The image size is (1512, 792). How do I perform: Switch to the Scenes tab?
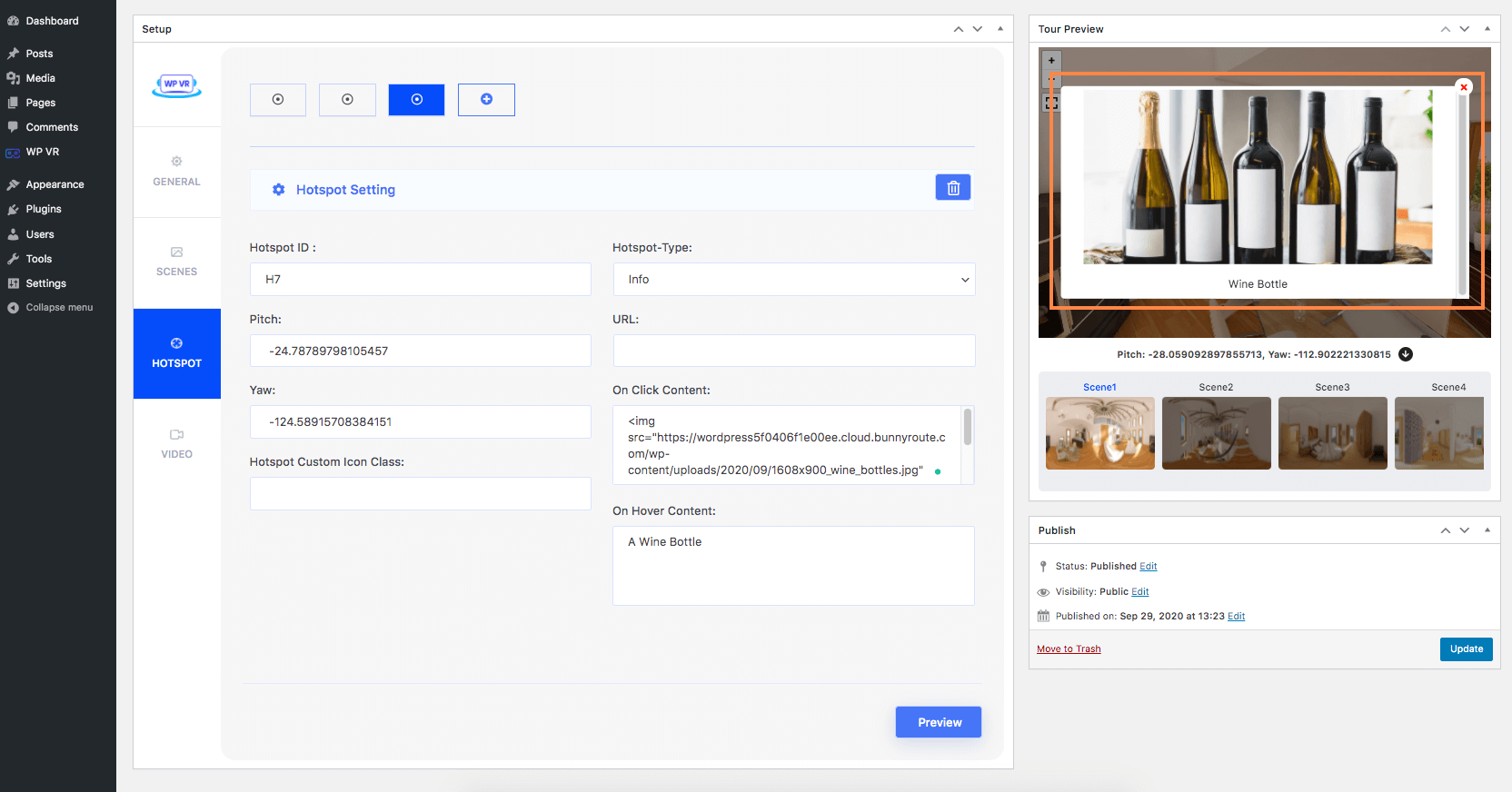pyautogui.click(x=176, y=262)
